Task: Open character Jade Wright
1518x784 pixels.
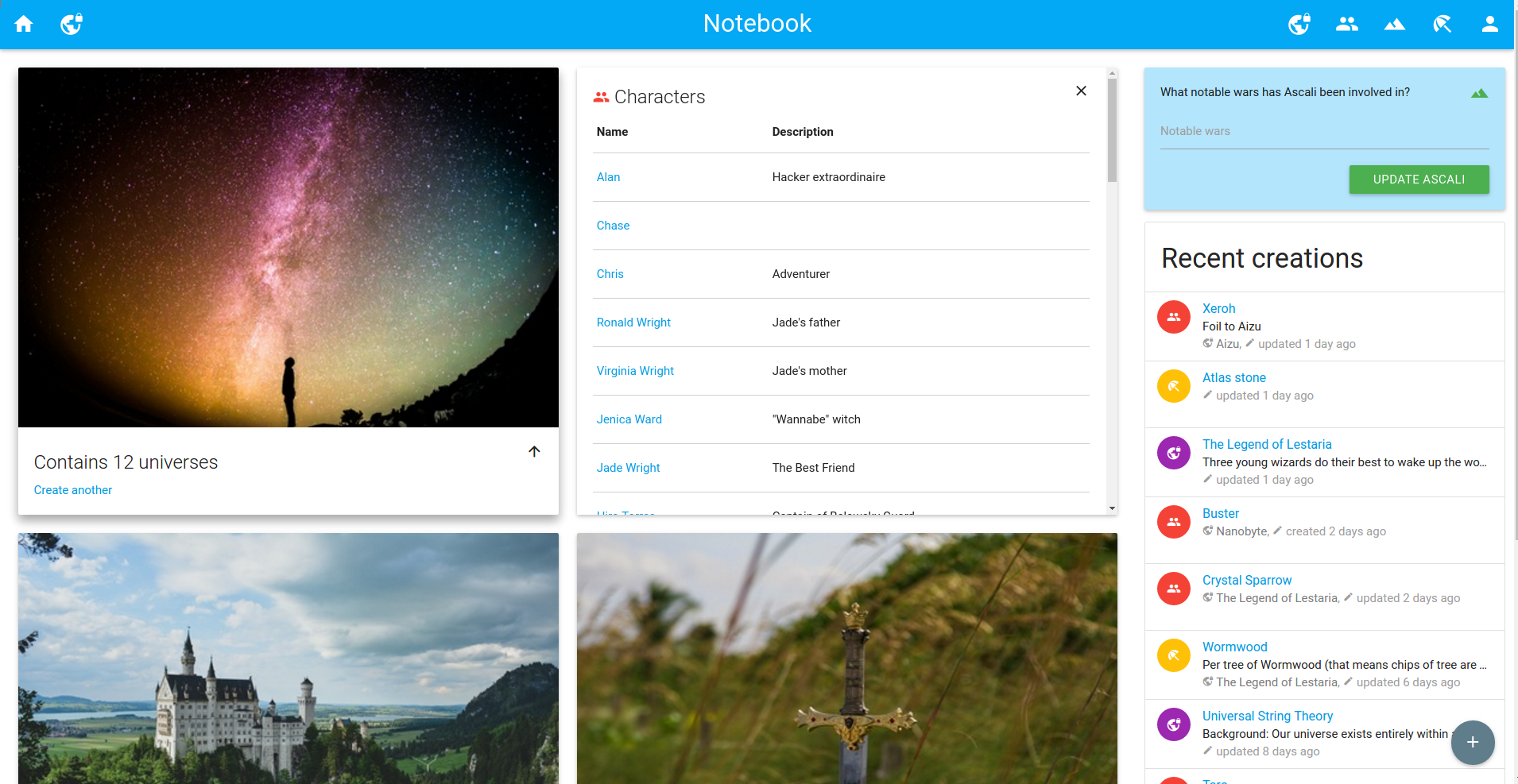Action: (x=628, y=468)
